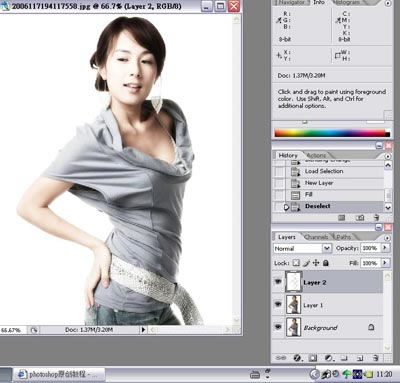Open the Fill slider arrow

[385, 263]
